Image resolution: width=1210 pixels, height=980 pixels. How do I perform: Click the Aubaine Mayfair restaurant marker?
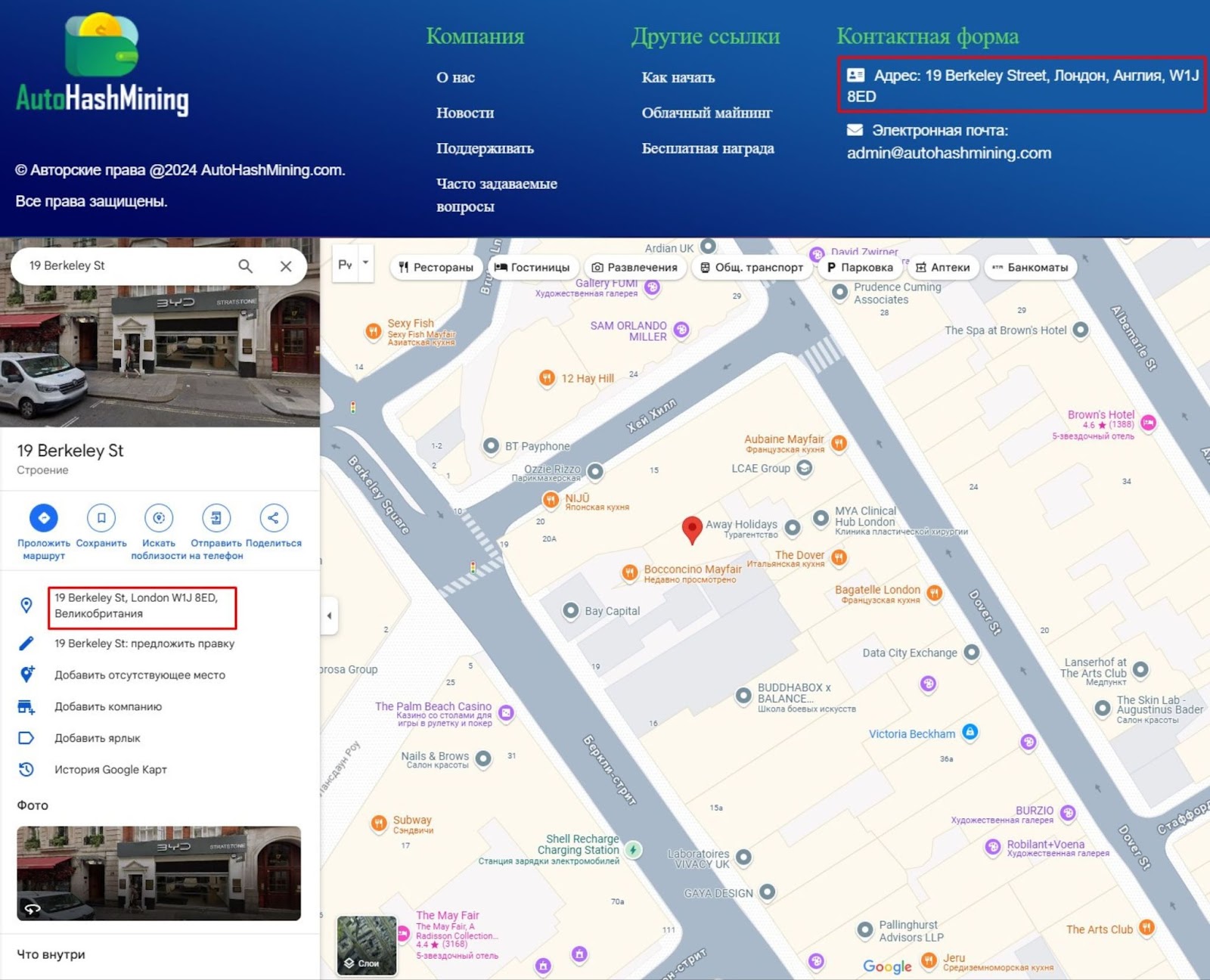click(x=839, y=443)
